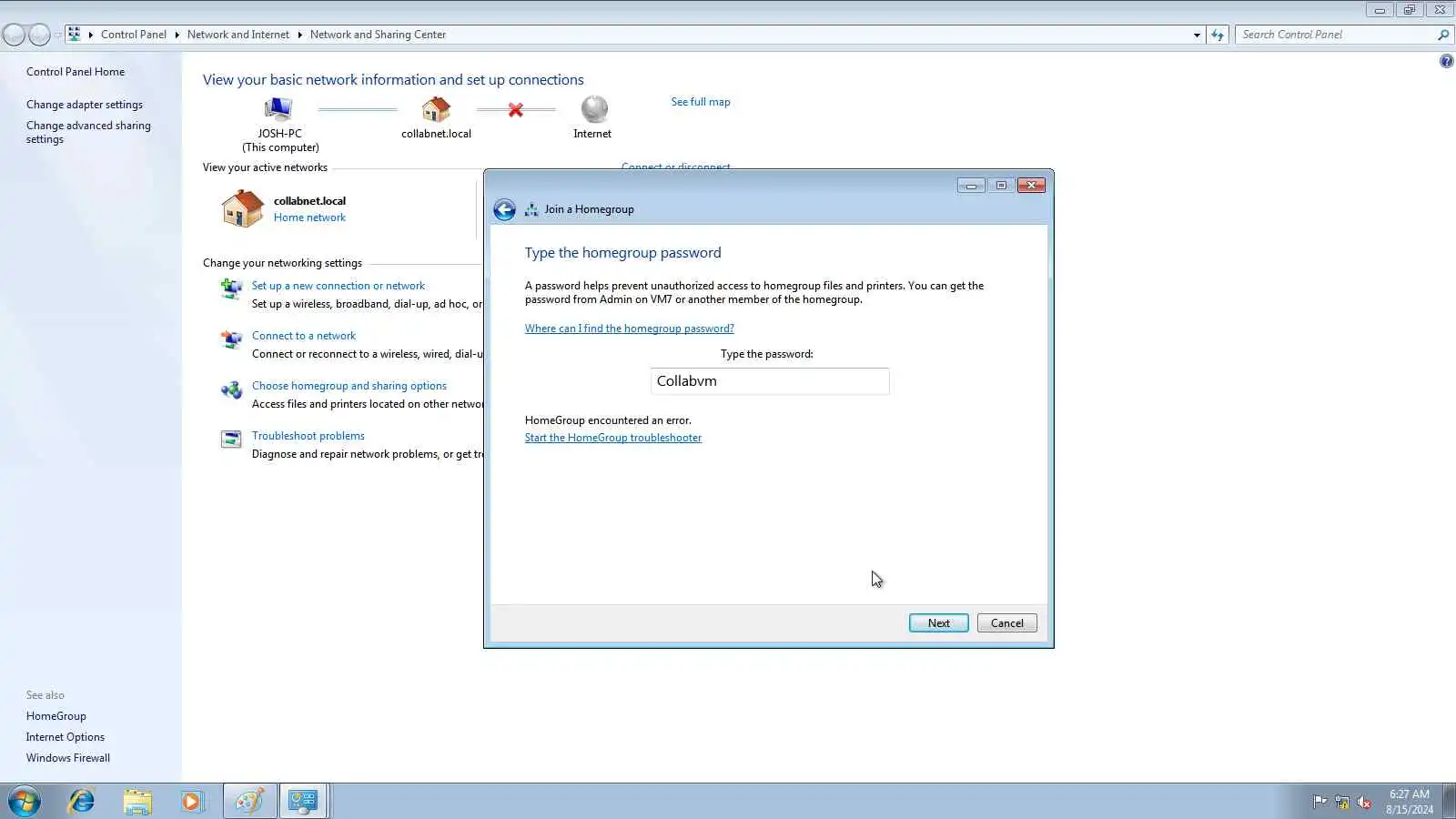Navigate to Control Panel breadcrumb
This screenshot has width=1456, height=819.
pyautogui.click(x=134, y=35)
